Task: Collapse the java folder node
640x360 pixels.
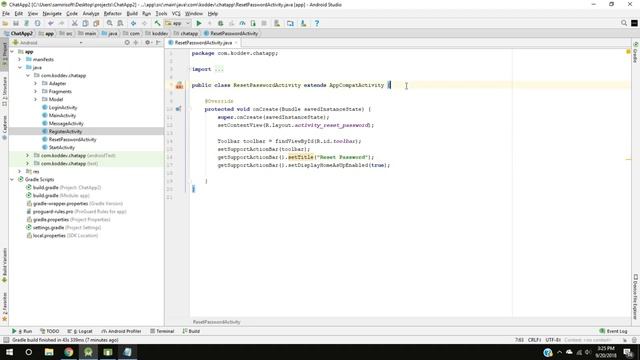Action: [20, 67]
